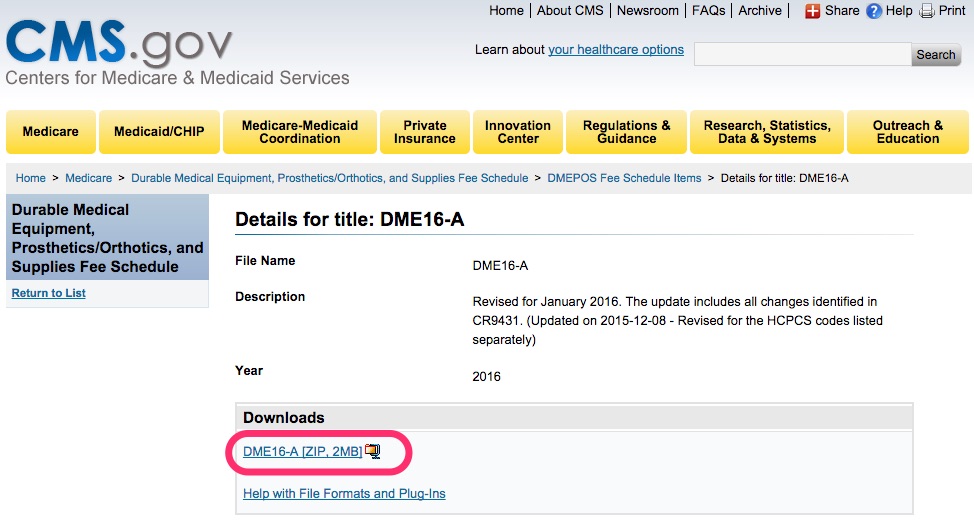The width and height of the screenshot is (974, 522).
Task: Click the Downloads section header
Action: point(574,418)
